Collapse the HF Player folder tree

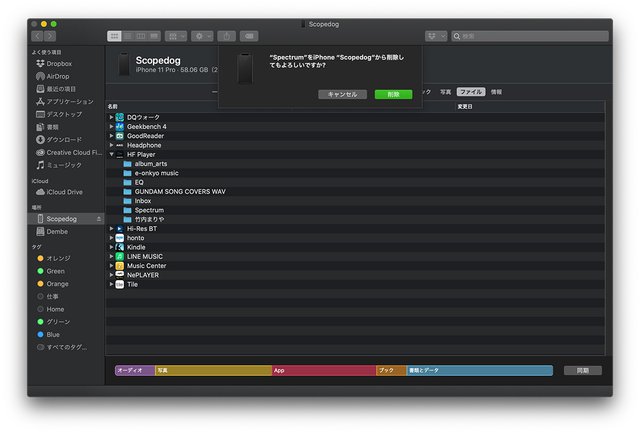[x=112, y=155]
